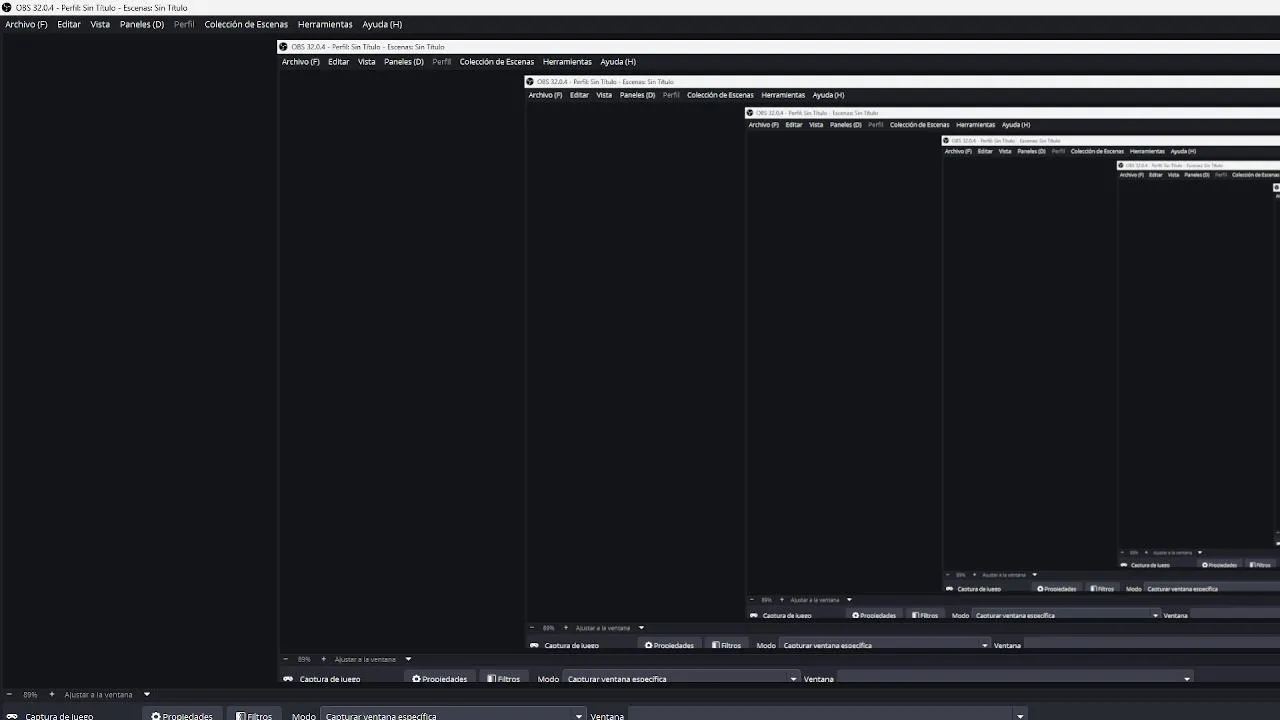Click zoom-in plus in first nested window
The width and height of the screenshot is (1280, 720).
coord(323,659)
